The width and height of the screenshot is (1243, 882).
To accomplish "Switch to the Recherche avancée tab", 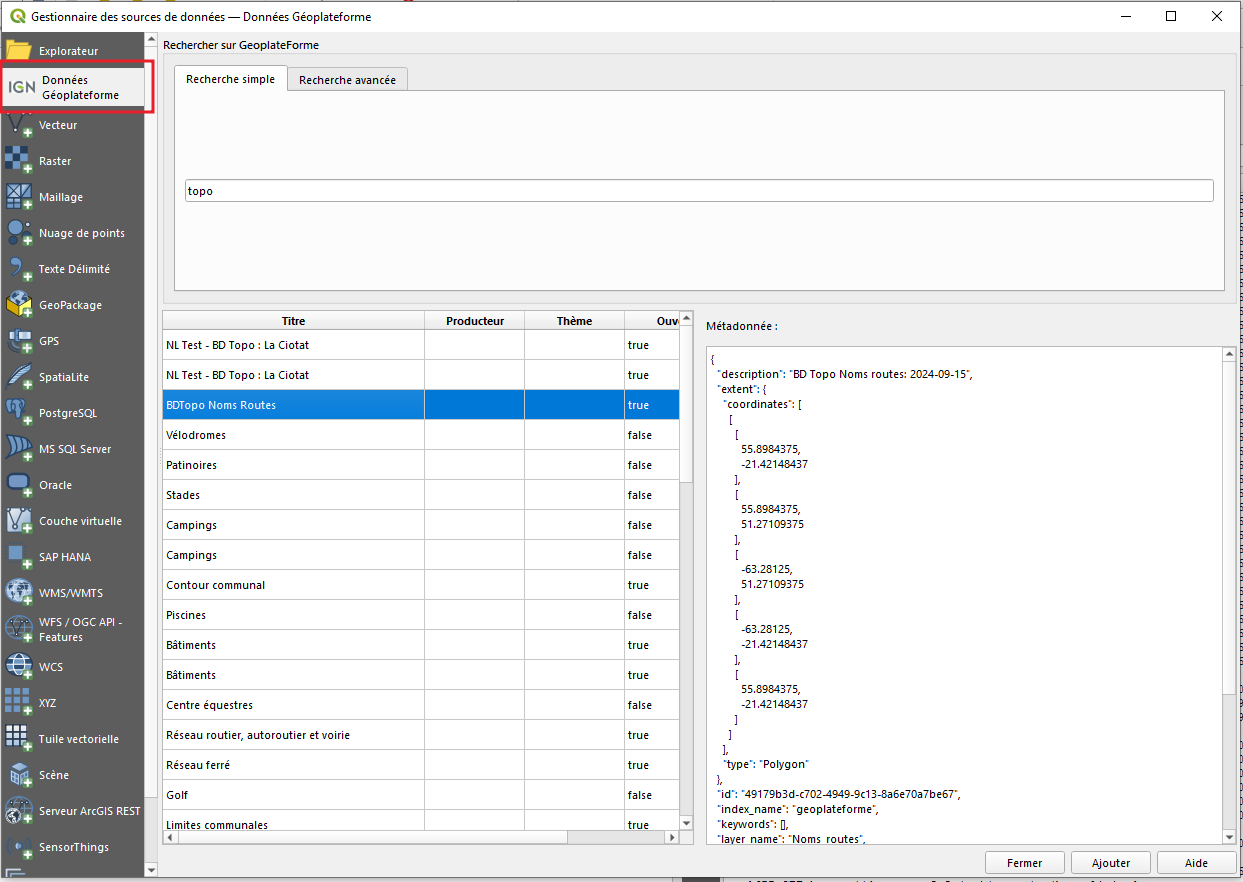I will tap(347, 80).
